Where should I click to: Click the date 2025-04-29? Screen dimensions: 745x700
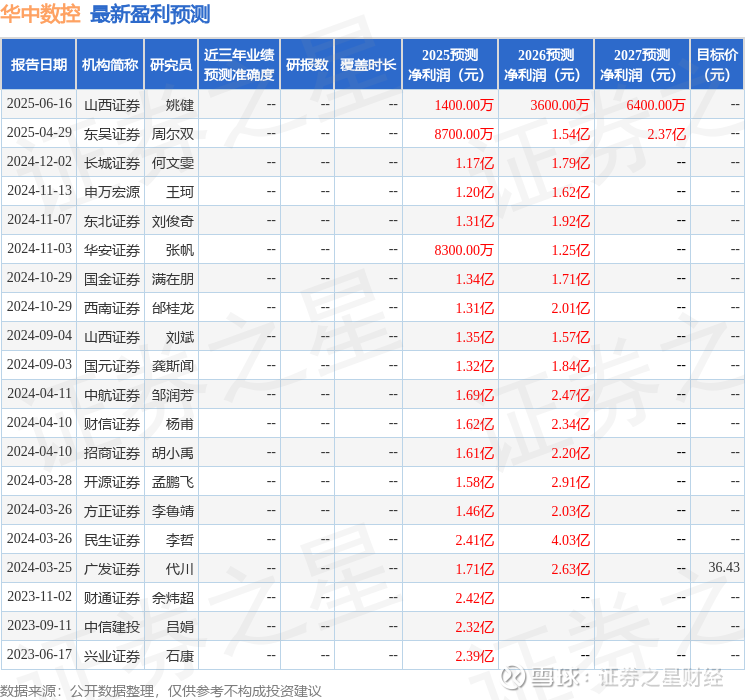[x=39, y=133]
